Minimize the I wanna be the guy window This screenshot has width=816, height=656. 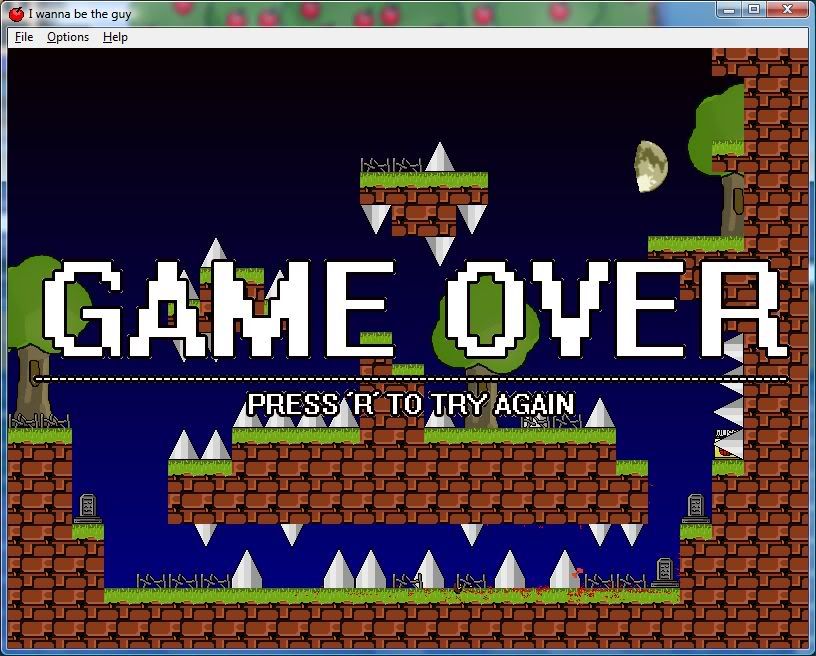[729, 10]
